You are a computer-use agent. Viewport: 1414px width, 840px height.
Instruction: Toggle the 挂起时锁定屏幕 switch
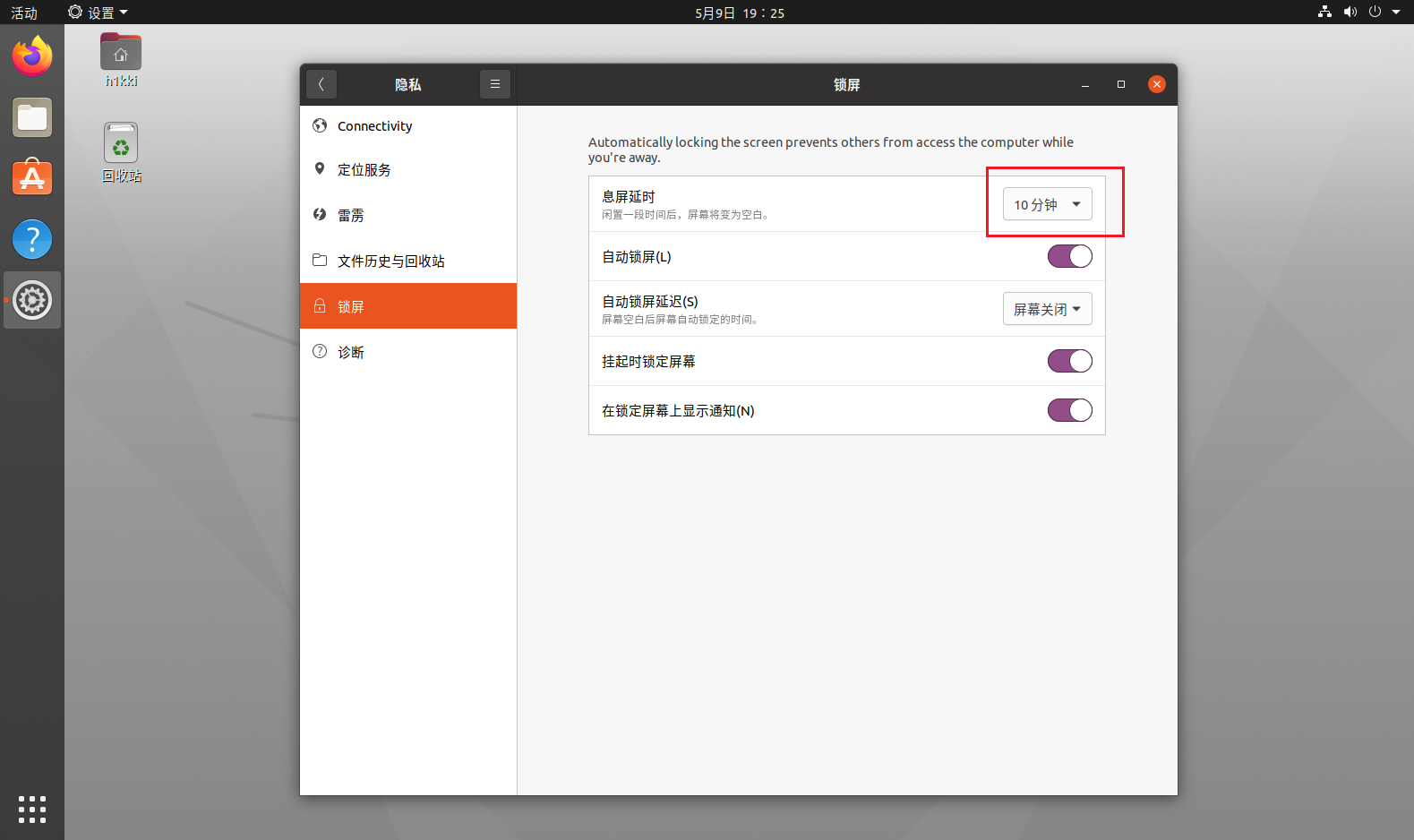(x=1070, y=361)
